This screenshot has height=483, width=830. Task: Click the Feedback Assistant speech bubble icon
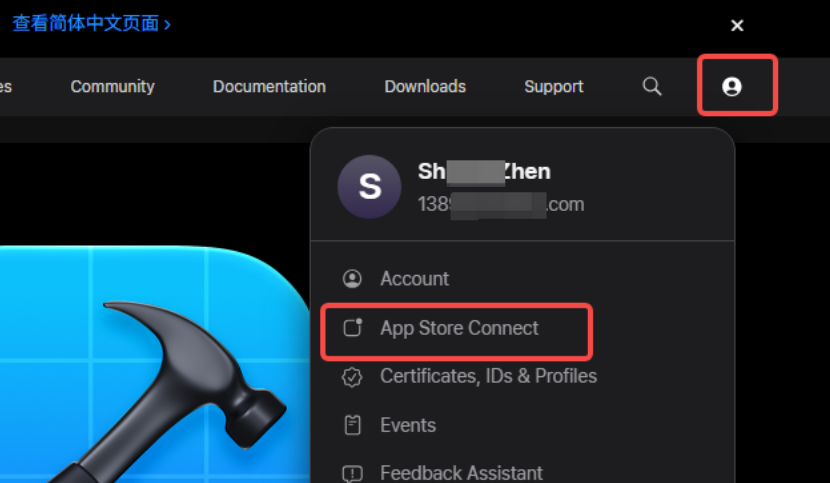(352, 473)
